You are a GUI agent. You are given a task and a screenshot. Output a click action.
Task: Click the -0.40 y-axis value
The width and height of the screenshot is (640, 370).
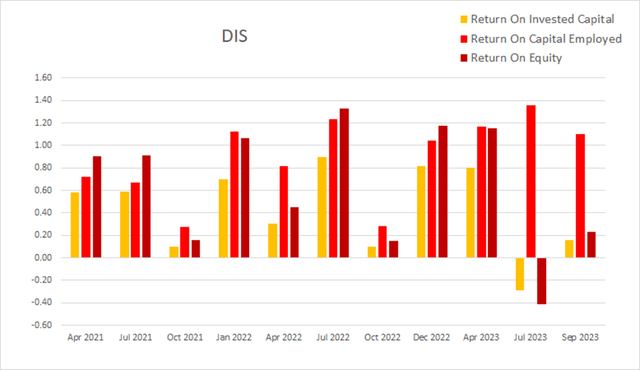coord(42,303)
